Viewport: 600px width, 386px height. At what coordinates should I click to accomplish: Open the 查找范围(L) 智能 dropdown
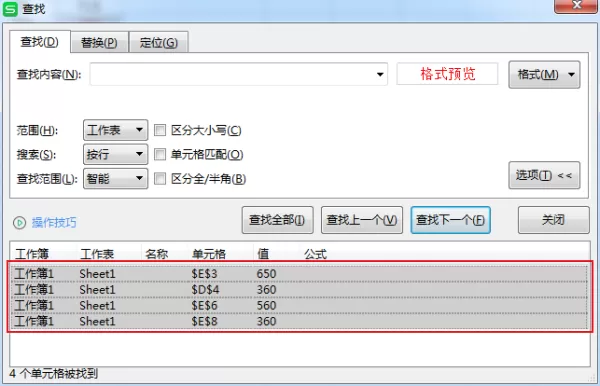tap(116, 179)
